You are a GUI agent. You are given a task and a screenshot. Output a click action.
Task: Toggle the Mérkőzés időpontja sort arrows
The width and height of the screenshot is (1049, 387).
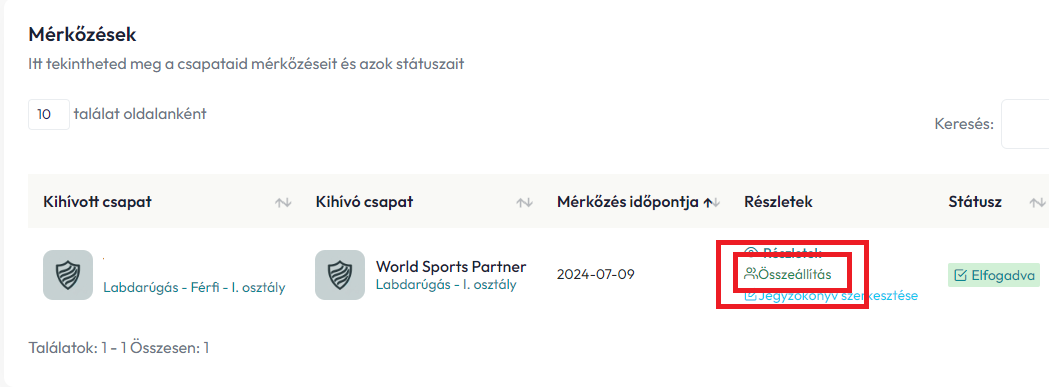(712, 202)
